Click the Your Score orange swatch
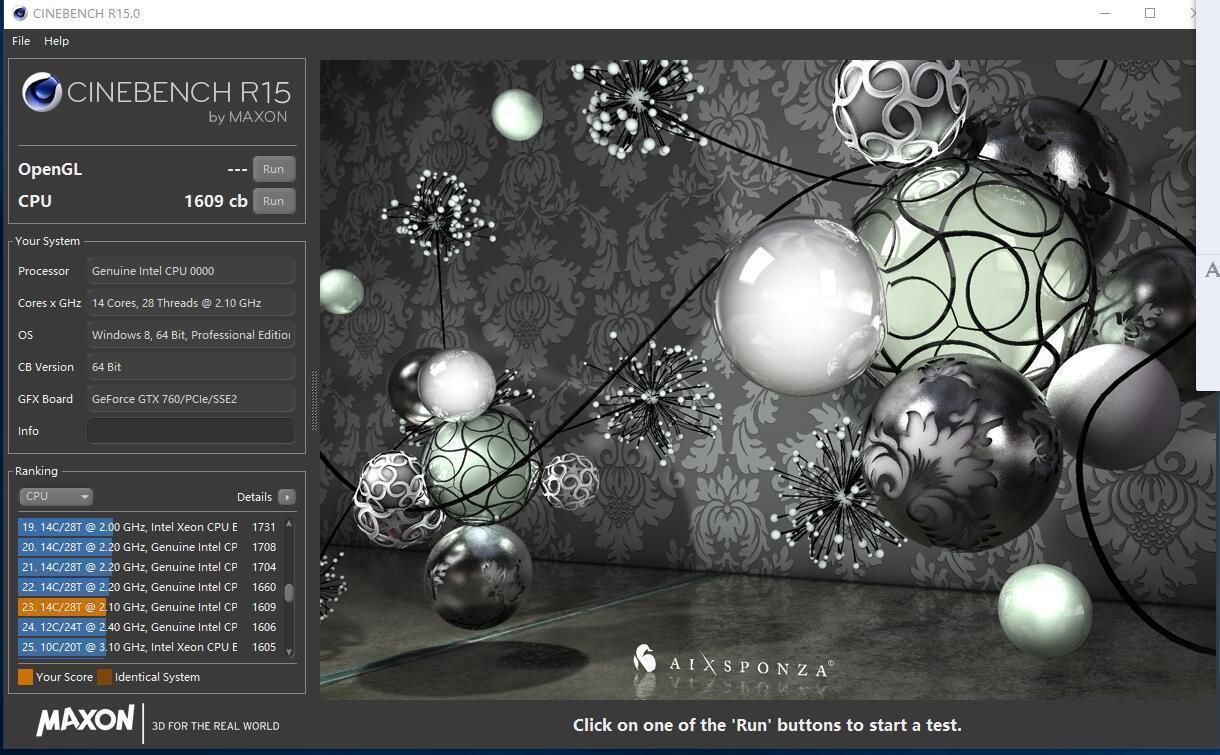Screen dimensions: 1220x755 pyautogui.click(x=26, y=677)
